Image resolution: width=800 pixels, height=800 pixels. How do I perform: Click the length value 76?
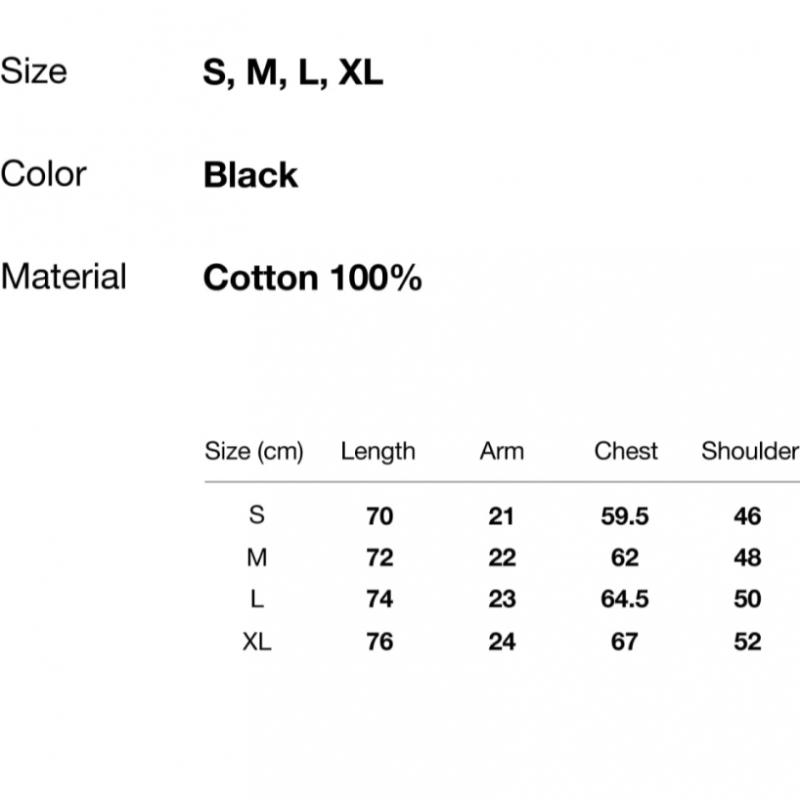380,641
